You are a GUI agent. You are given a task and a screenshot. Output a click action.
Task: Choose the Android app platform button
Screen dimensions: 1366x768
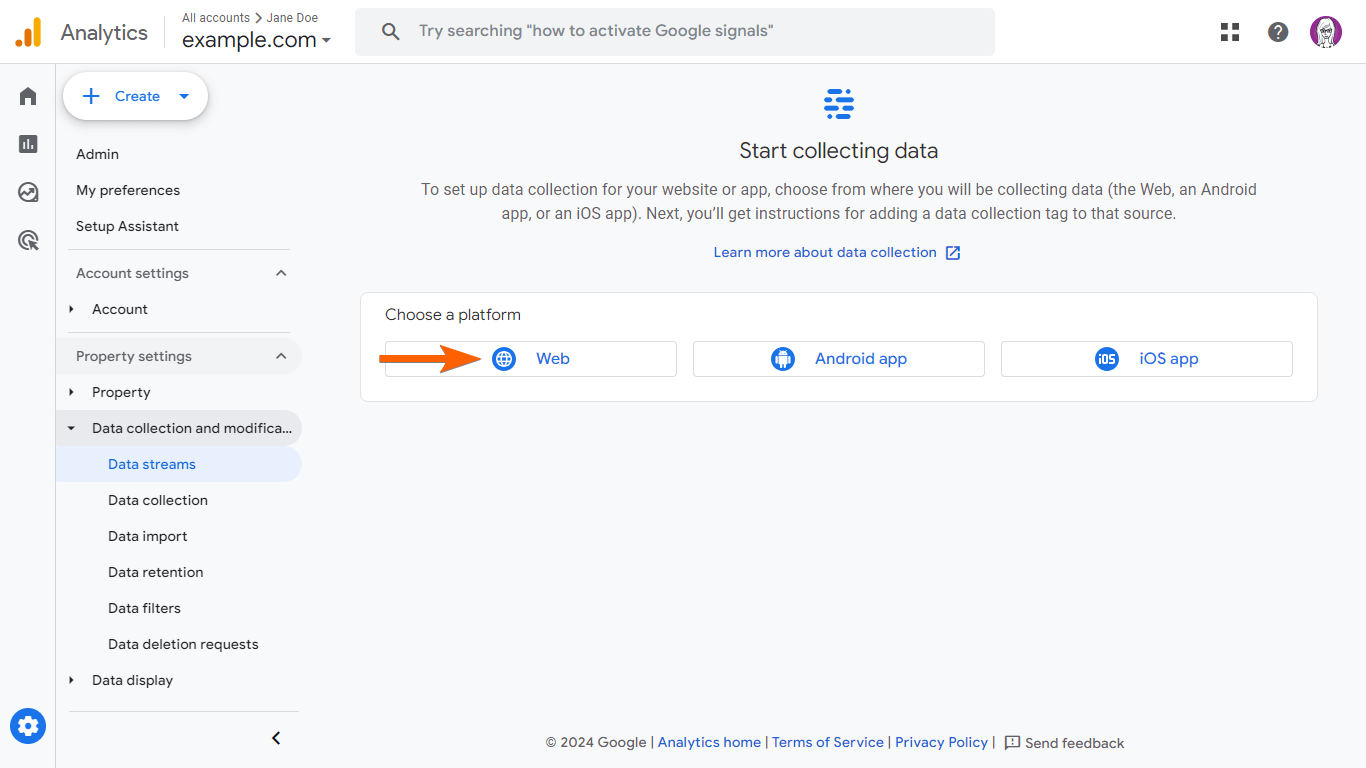[x=838, y=359]
